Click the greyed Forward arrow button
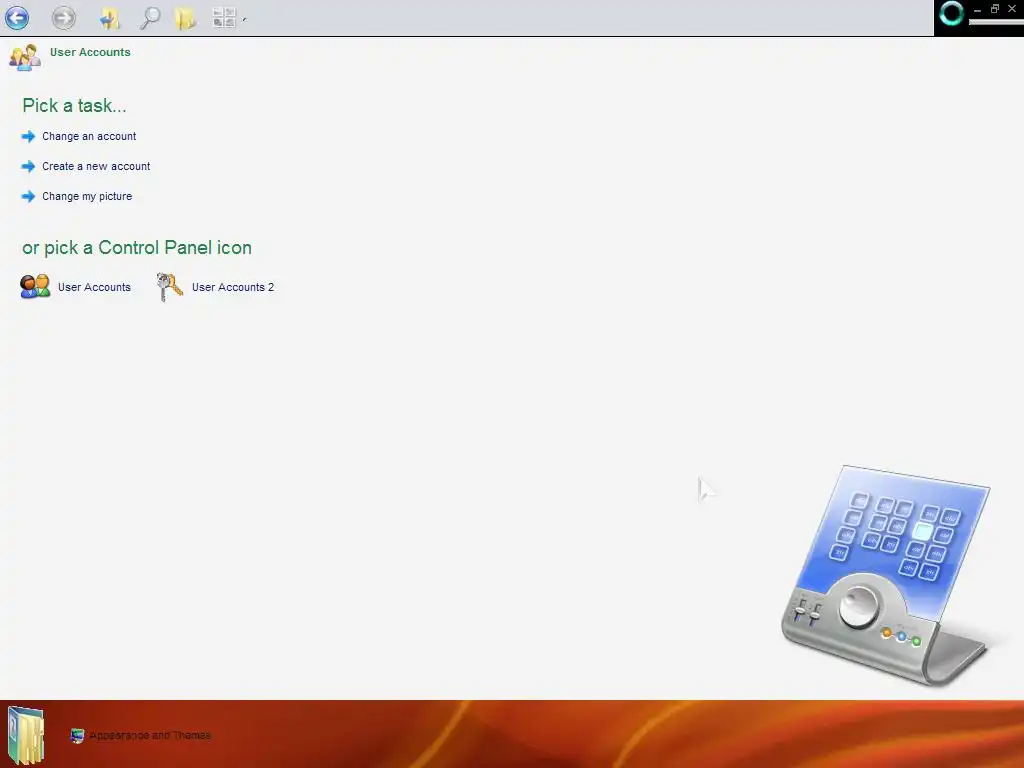The width and height of the screenshot is (1024, 768). (x=63, y=18)
